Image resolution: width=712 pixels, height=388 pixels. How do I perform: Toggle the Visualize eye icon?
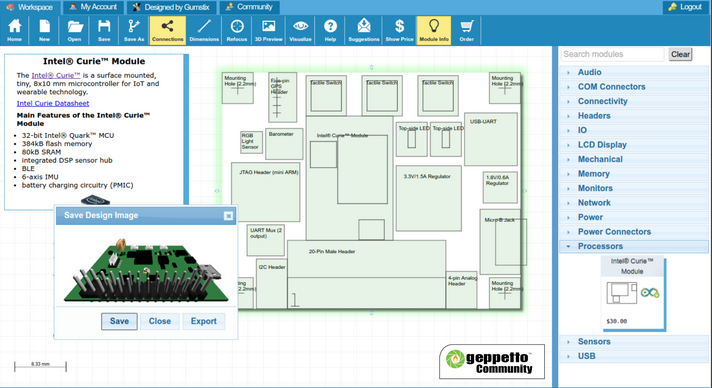click(300, 30)
